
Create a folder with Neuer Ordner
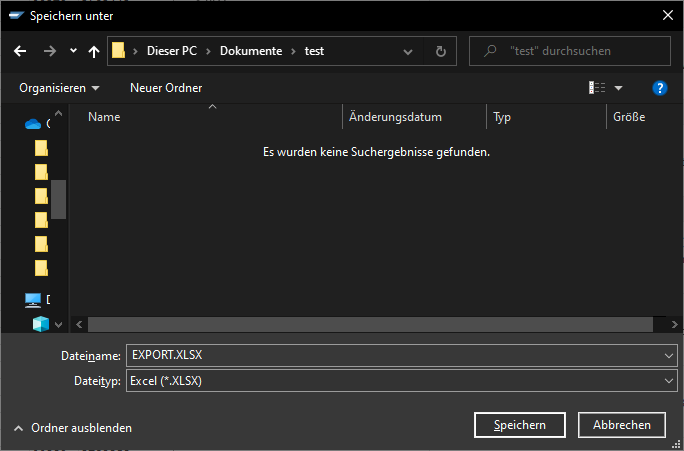pyautogui.click(x=166, y=88)
